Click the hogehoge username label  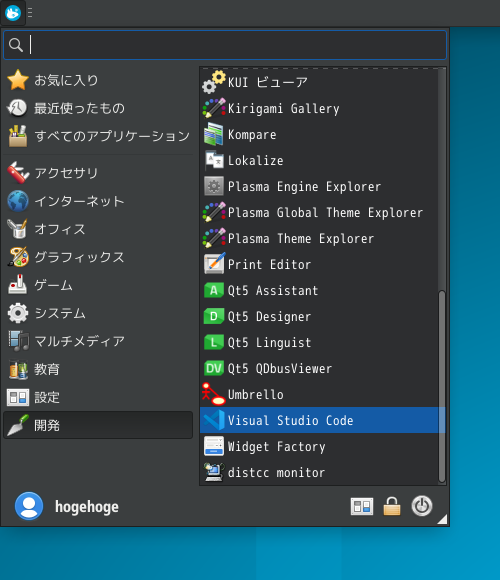pyautogui.click(x=87, y=507)
